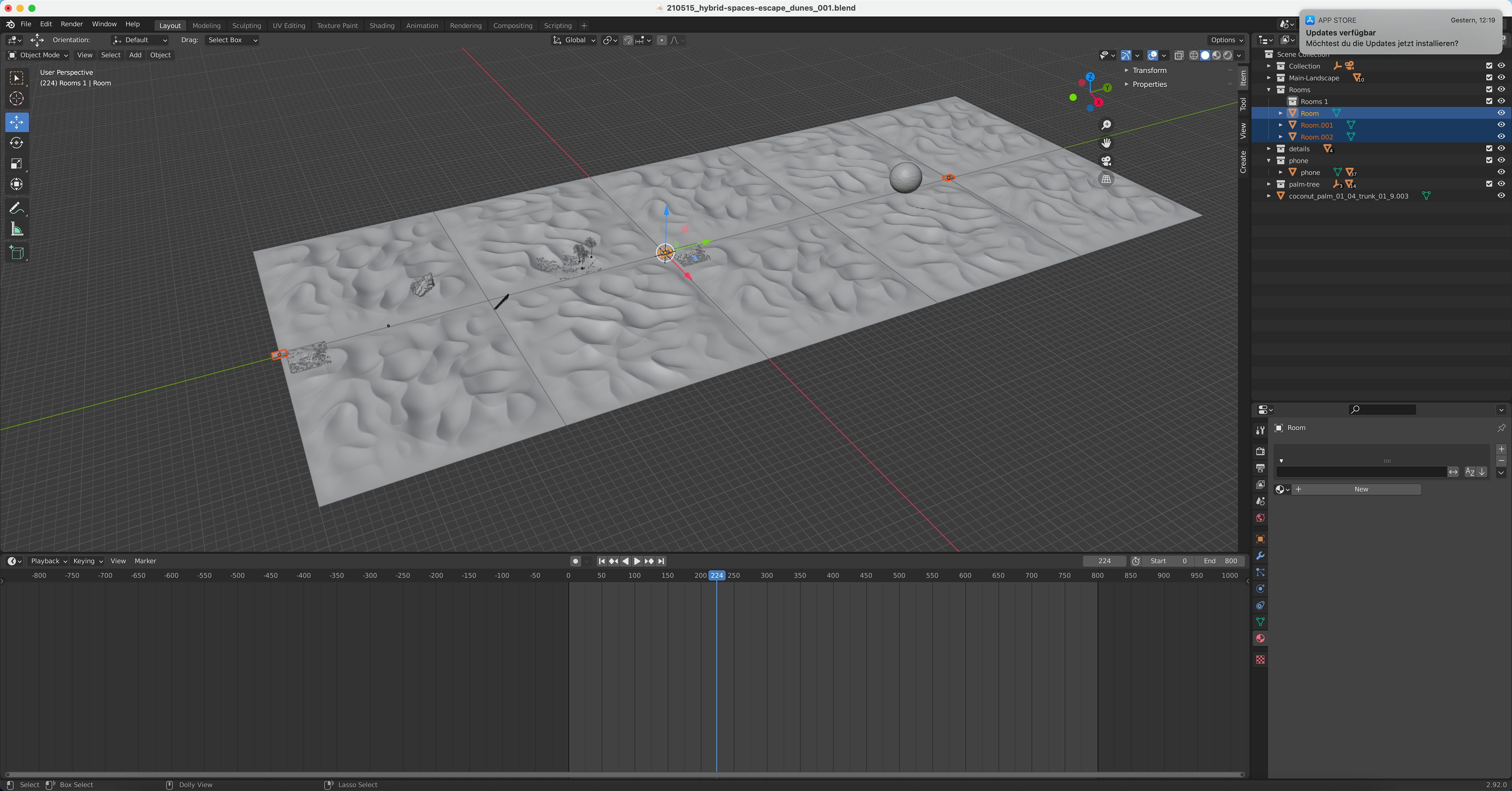Select the Rotate tool

click(x=17, y=143)
